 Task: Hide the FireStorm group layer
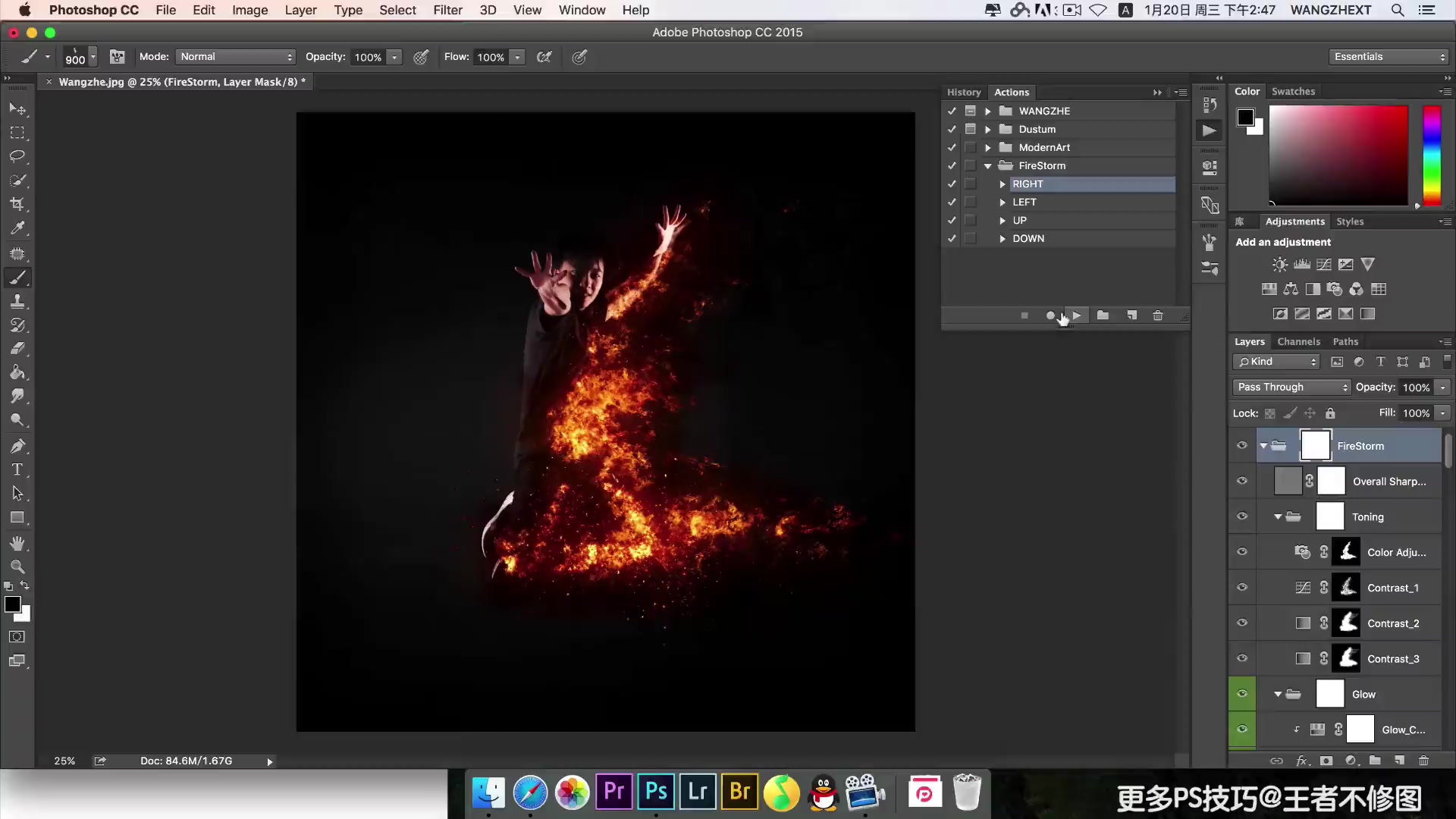pos(1242,446)
